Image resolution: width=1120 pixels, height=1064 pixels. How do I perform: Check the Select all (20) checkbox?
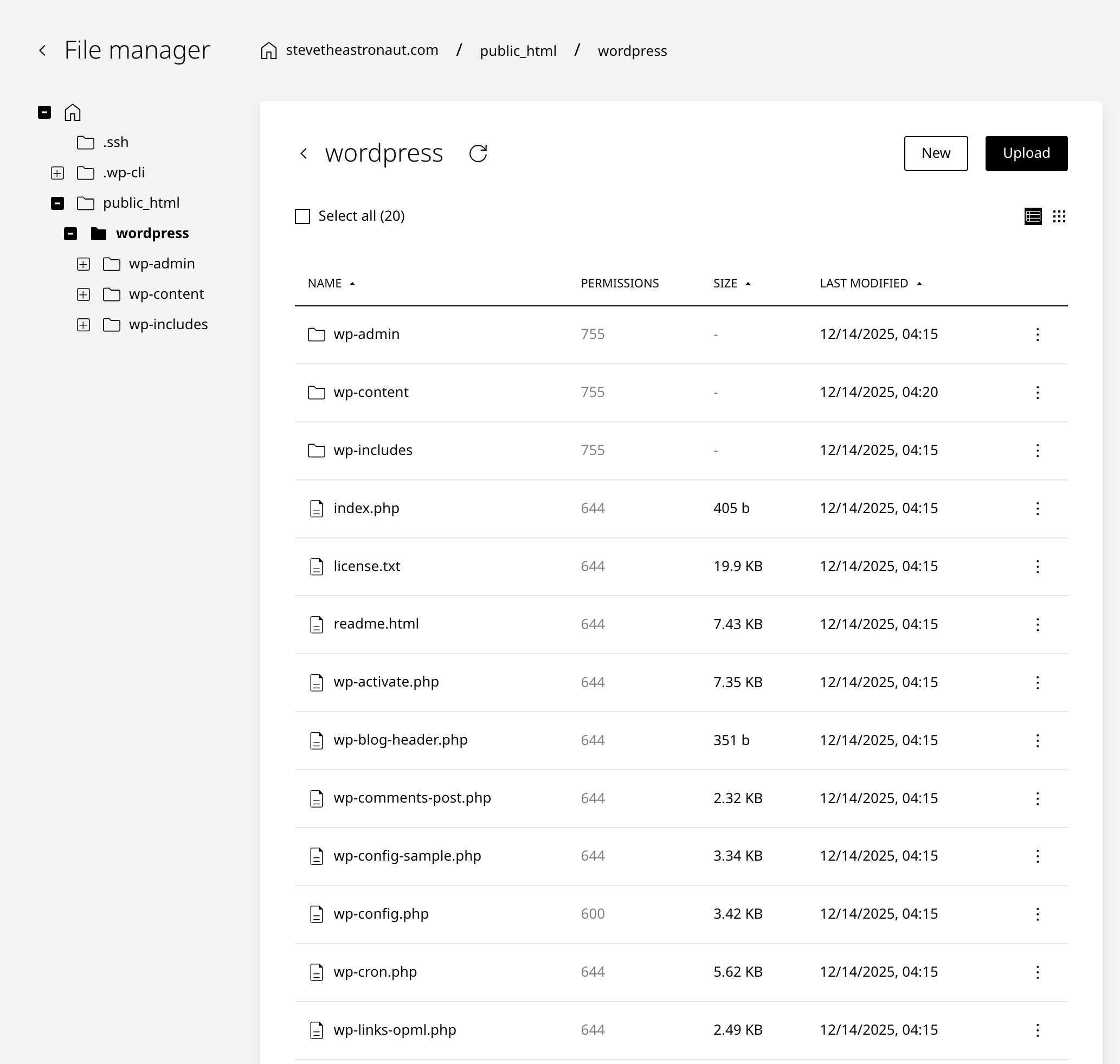pos(302,216)
